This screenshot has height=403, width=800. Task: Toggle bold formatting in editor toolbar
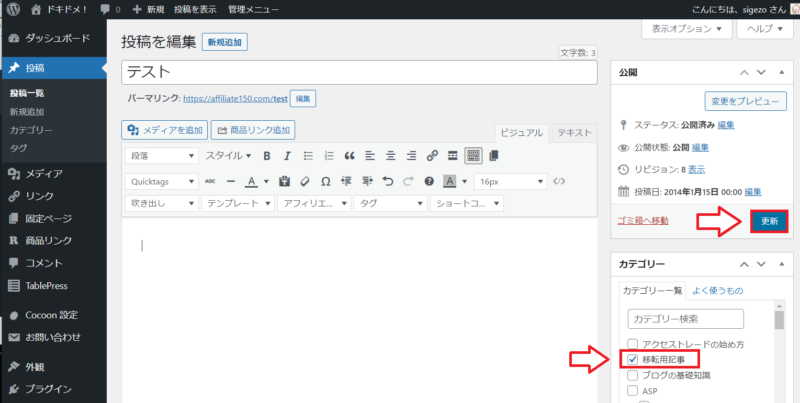click(x=267, y=156)
